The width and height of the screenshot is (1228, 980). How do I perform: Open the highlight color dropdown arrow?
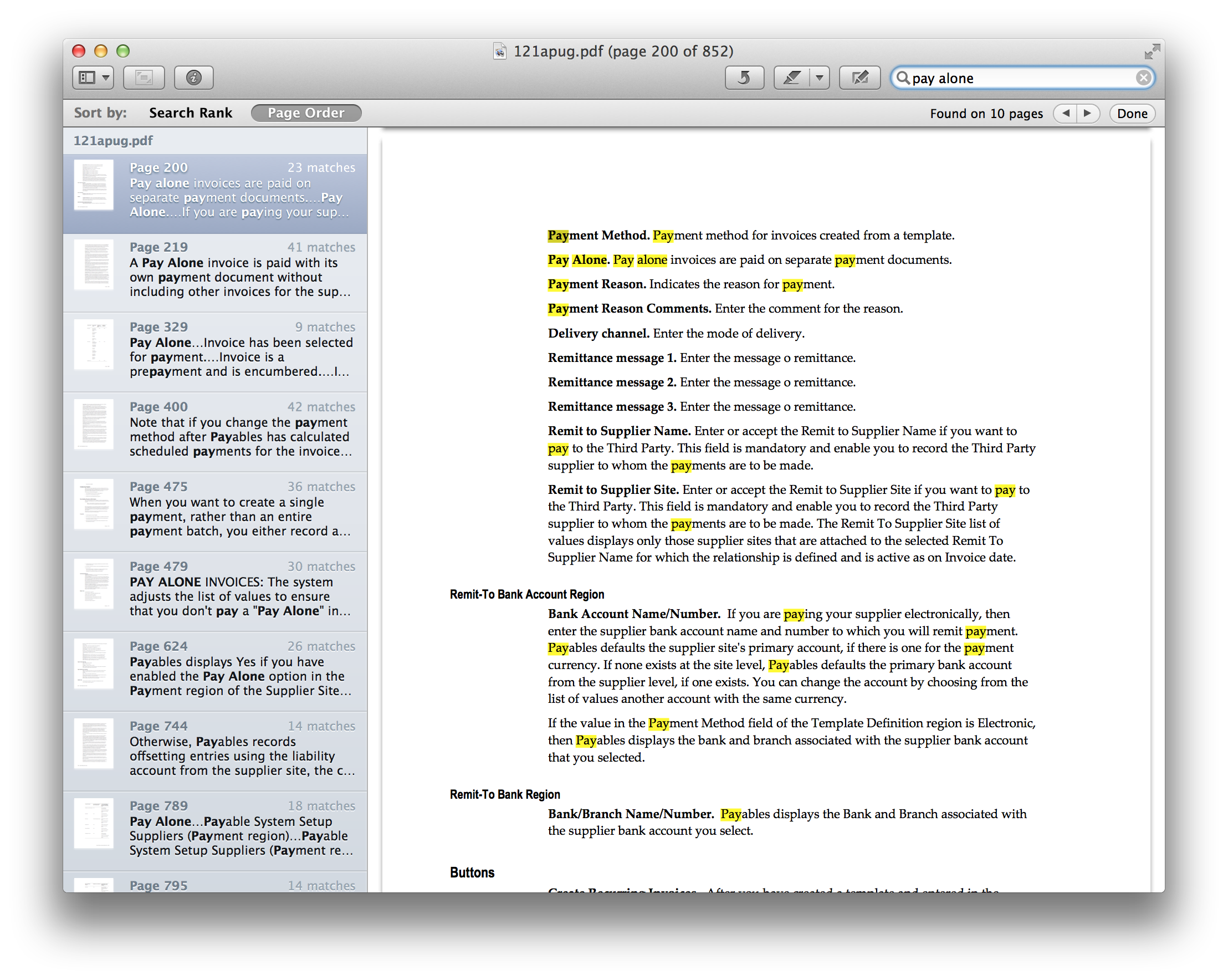pos(818,77)
